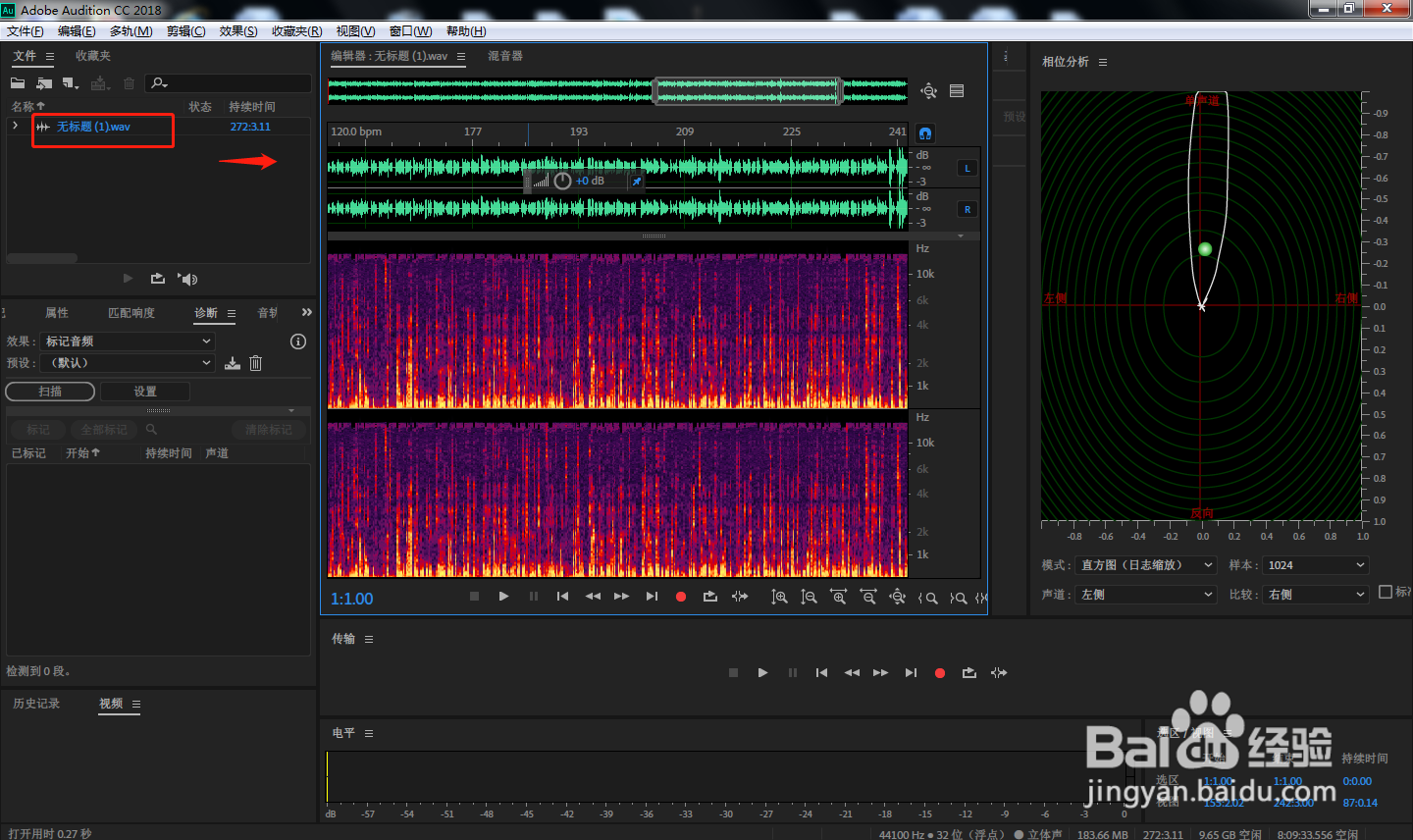
Task: Click the HUD pin icon on the waveform
Action: click(x=636, y=182)
